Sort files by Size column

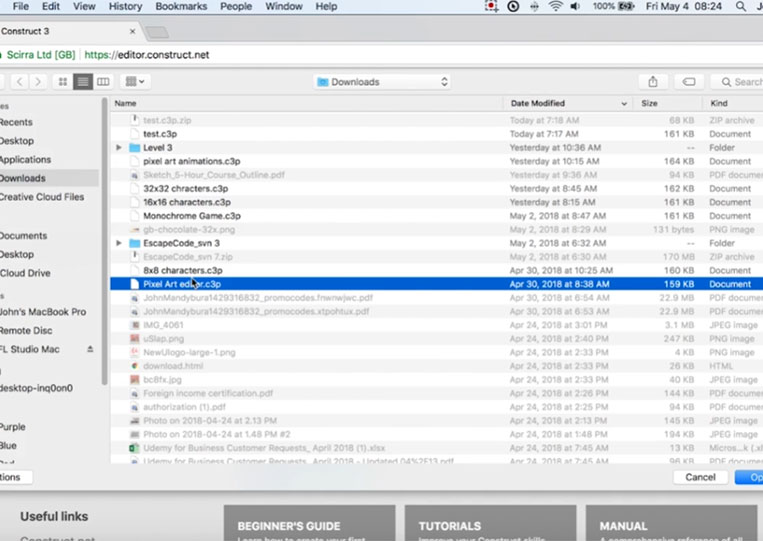[x=668, y=103]
